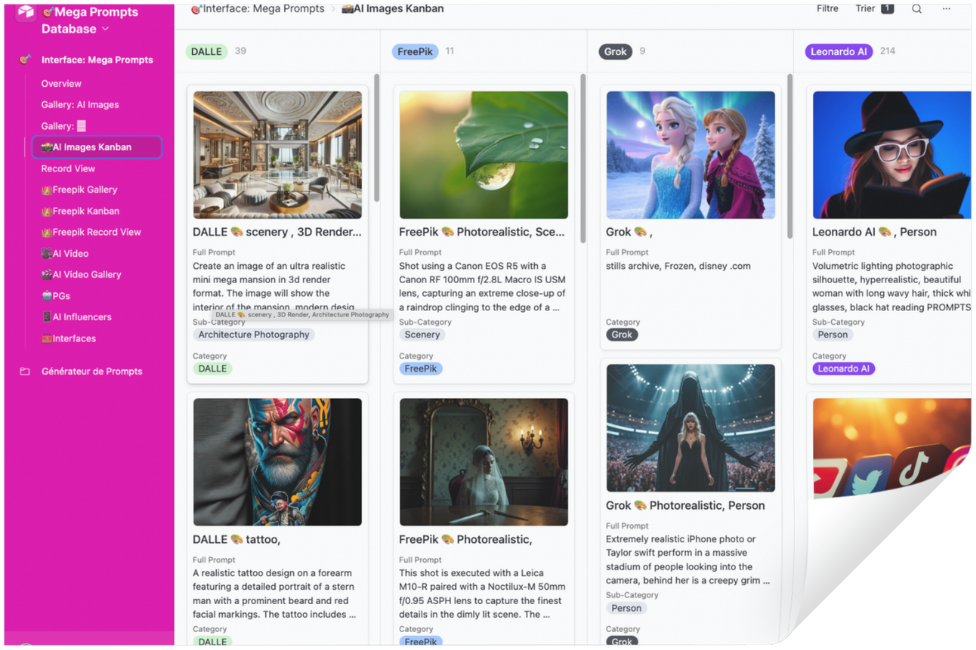Open the stadium concert thumbnail
The height and width of the screenshot is (650, 976).
[x=690, y=428]
